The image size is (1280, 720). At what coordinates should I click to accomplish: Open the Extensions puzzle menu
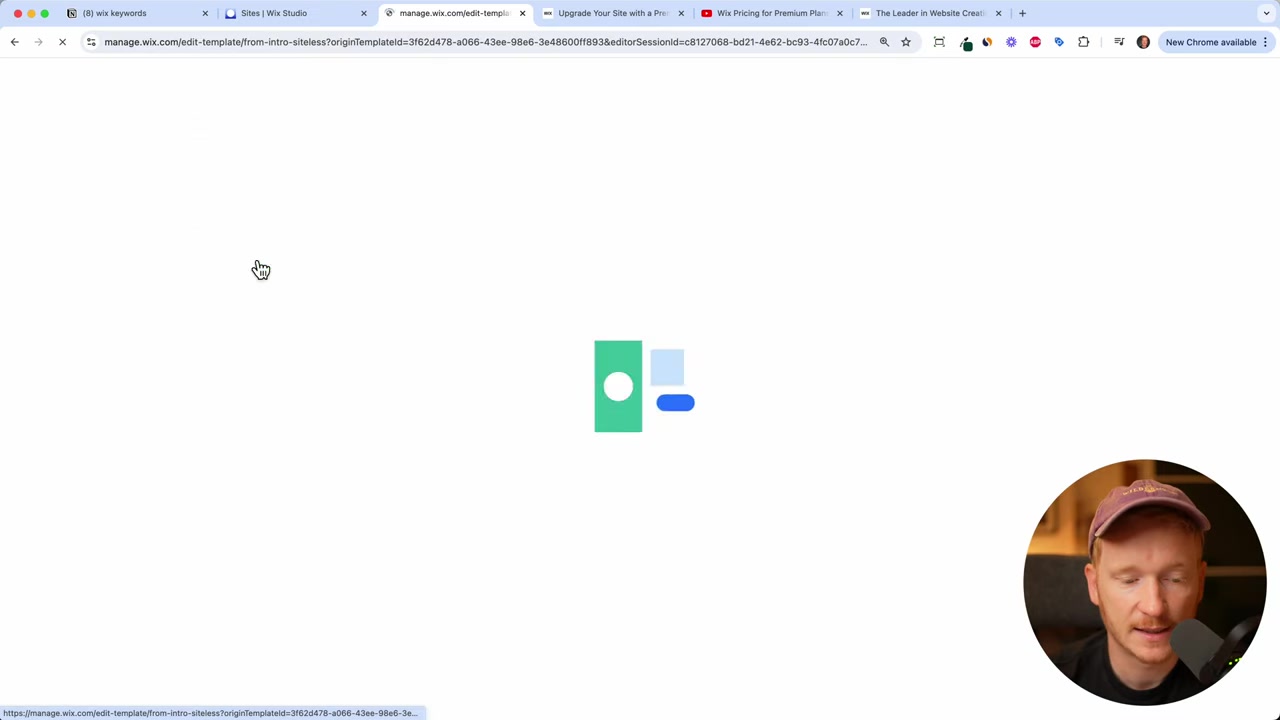pos(1083,42)
